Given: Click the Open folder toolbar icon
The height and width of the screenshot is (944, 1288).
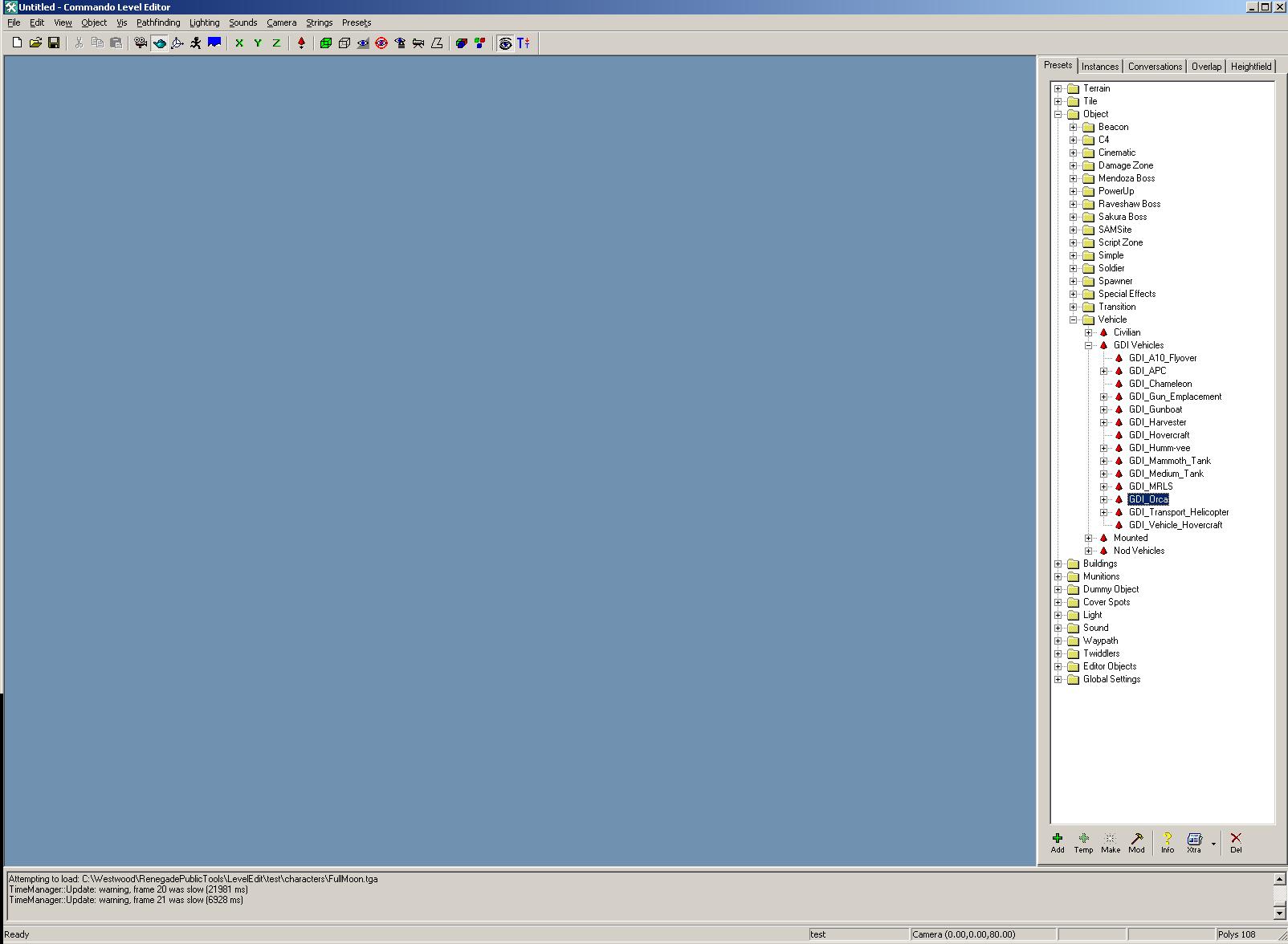Looking at the screenshot, I should [35, 43].
